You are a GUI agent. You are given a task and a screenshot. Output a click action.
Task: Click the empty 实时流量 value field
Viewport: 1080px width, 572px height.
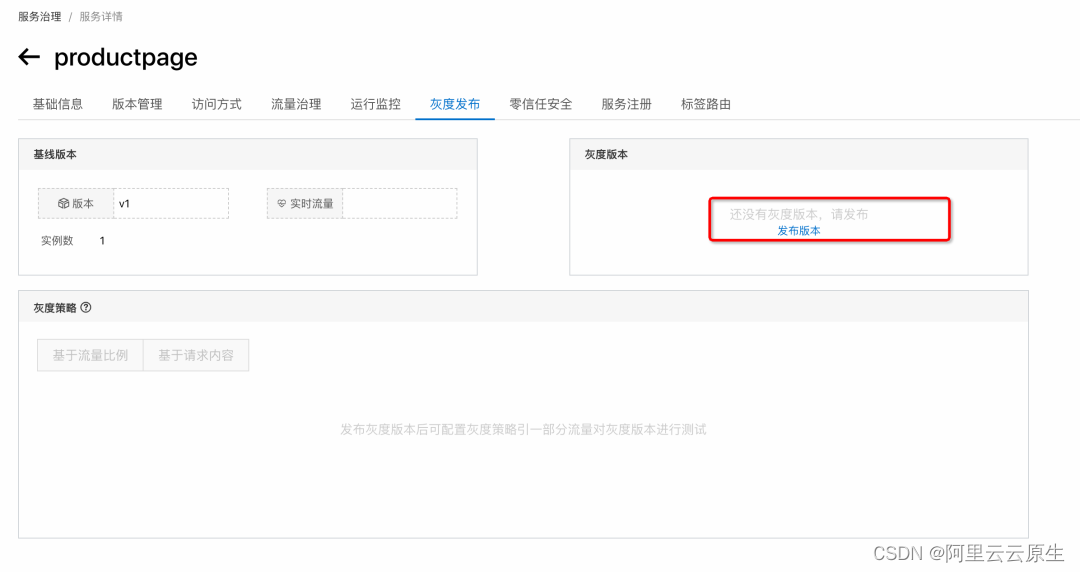point(399,203)
